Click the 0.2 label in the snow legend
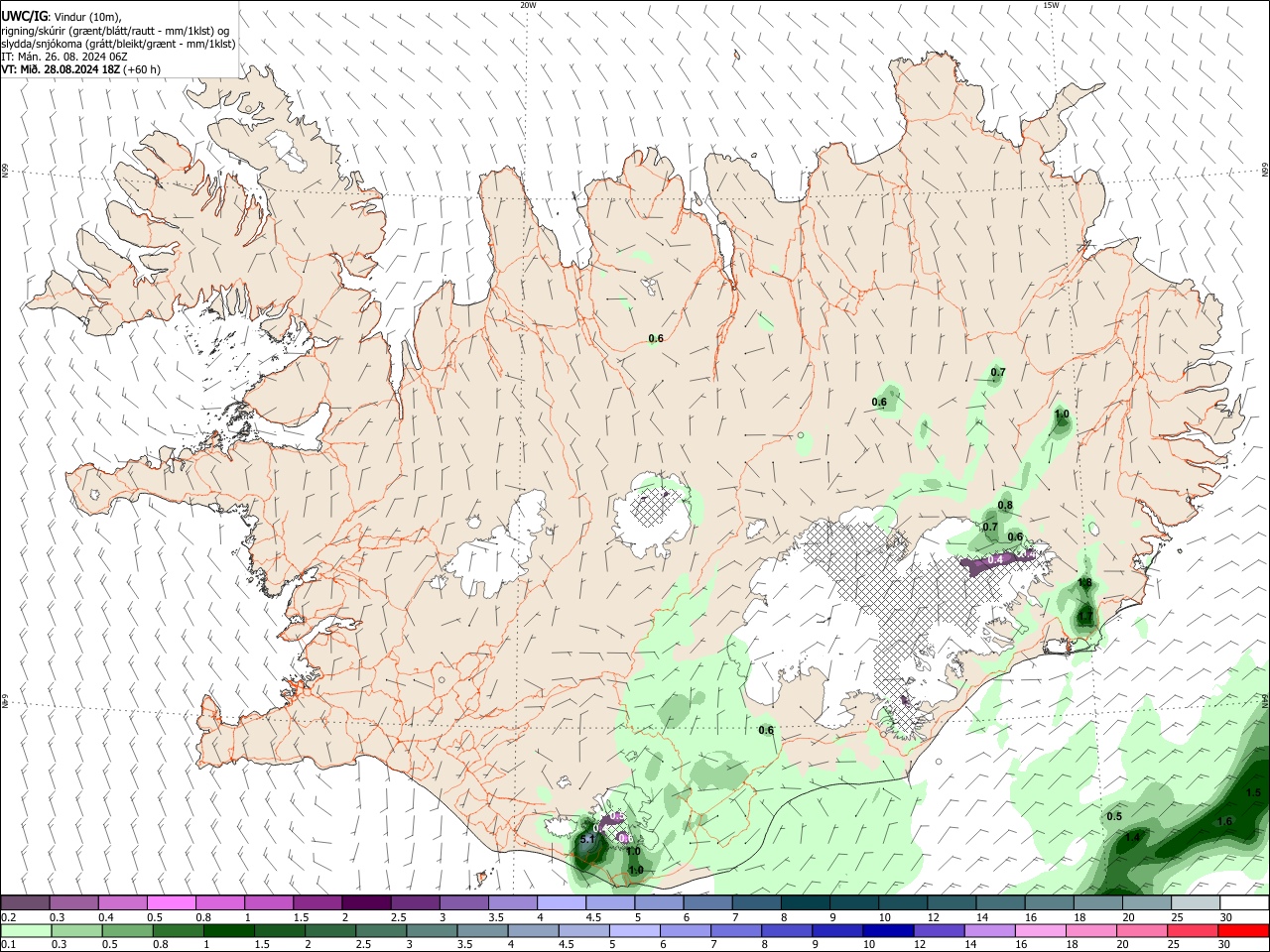The image size is (1270, 952). click(x=8, y=917)
